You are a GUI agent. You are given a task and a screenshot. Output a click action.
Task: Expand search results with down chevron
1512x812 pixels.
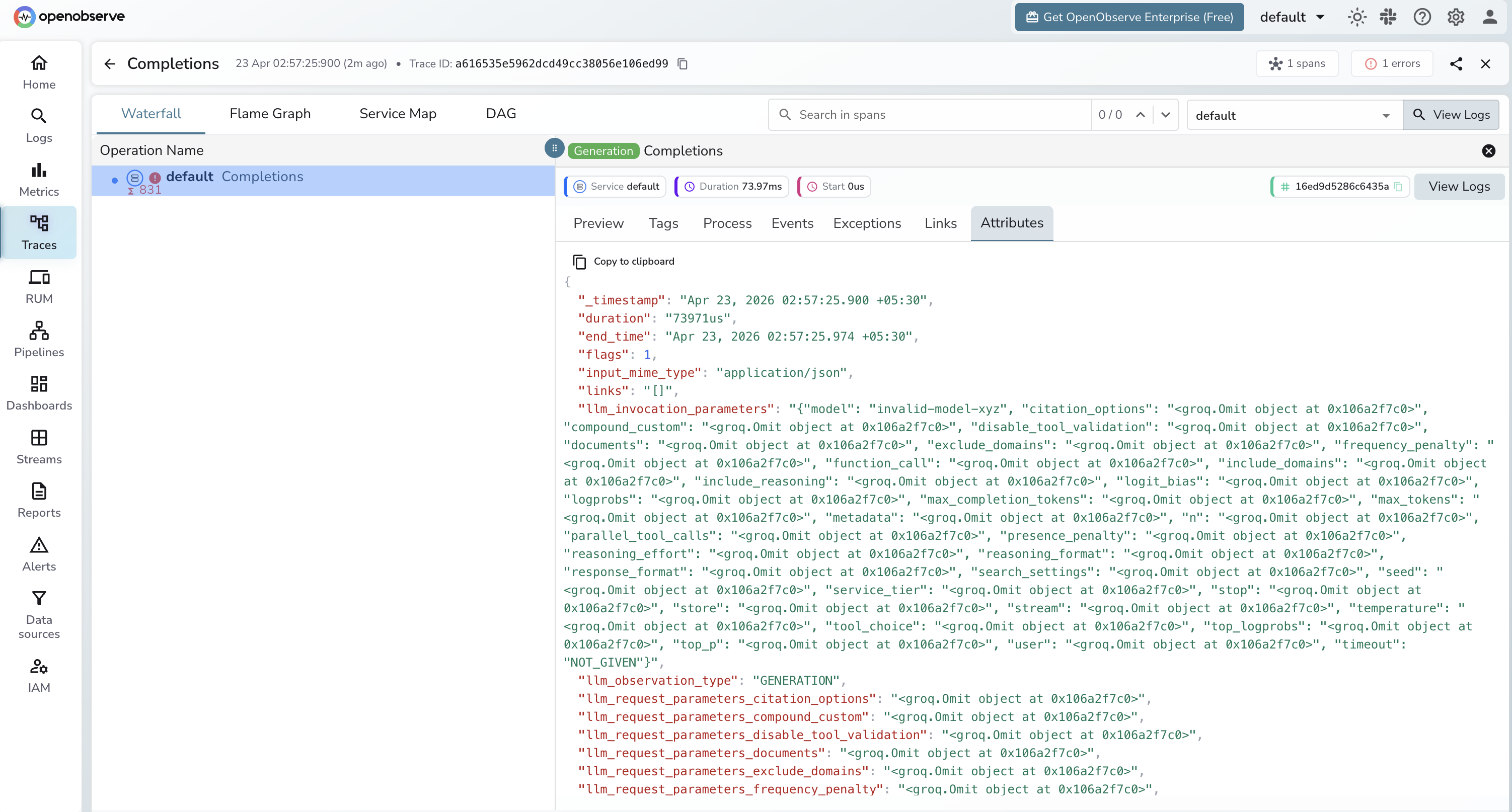[1166, 114]
